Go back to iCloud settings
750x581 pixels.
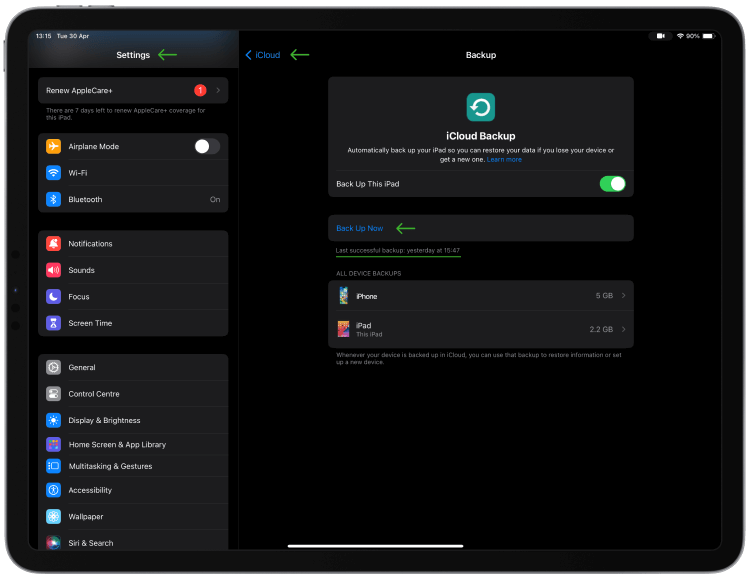pos(263,55)
